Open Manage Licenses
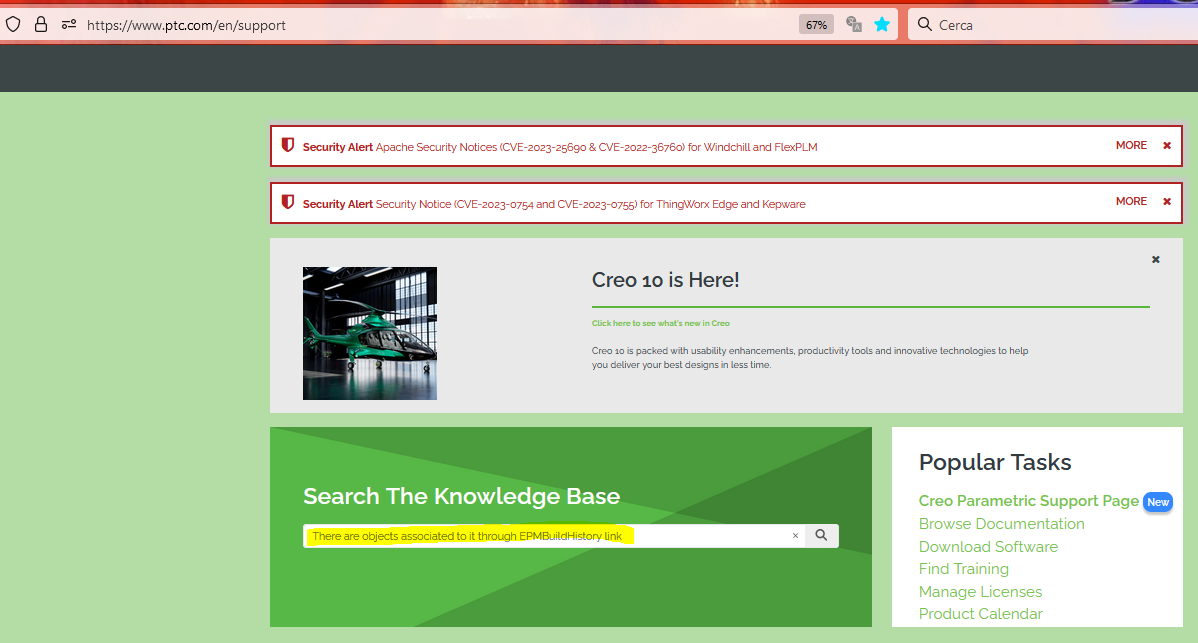This screenshot has width=1198, height=643. (980, 591)
